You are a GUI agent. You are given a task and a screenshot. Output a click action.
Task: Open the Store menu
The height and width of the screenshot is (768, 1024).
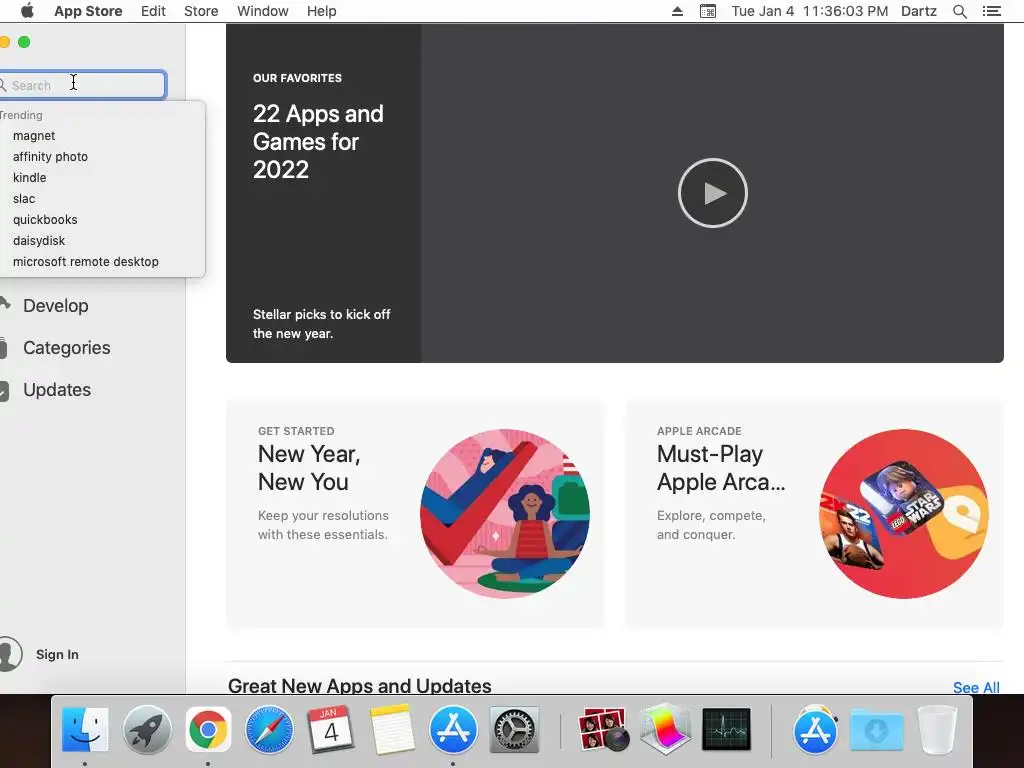201,11
